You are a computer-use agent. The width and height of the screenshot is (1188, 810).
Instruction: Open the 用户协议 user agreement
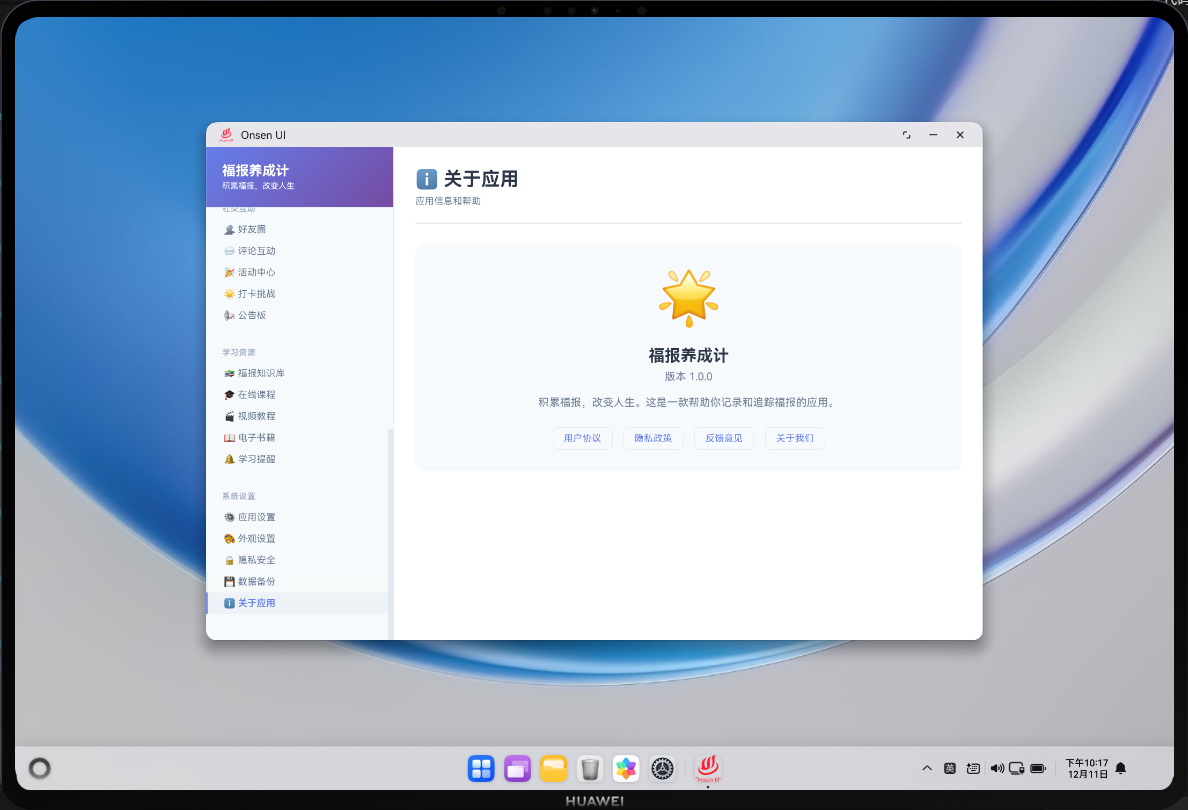click(x=582, y=438)
